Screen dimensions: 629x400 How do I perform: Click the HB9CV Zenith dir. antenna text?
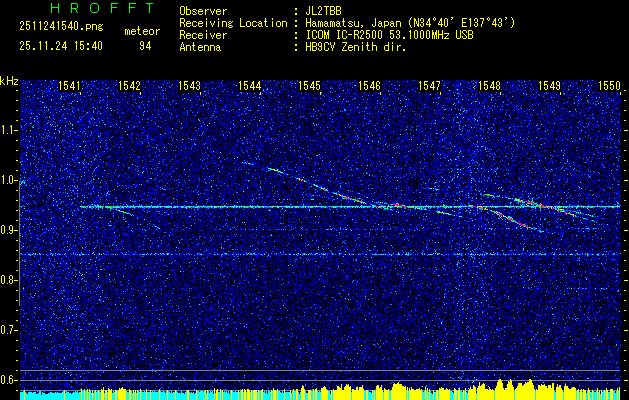(x=360, y=46)
